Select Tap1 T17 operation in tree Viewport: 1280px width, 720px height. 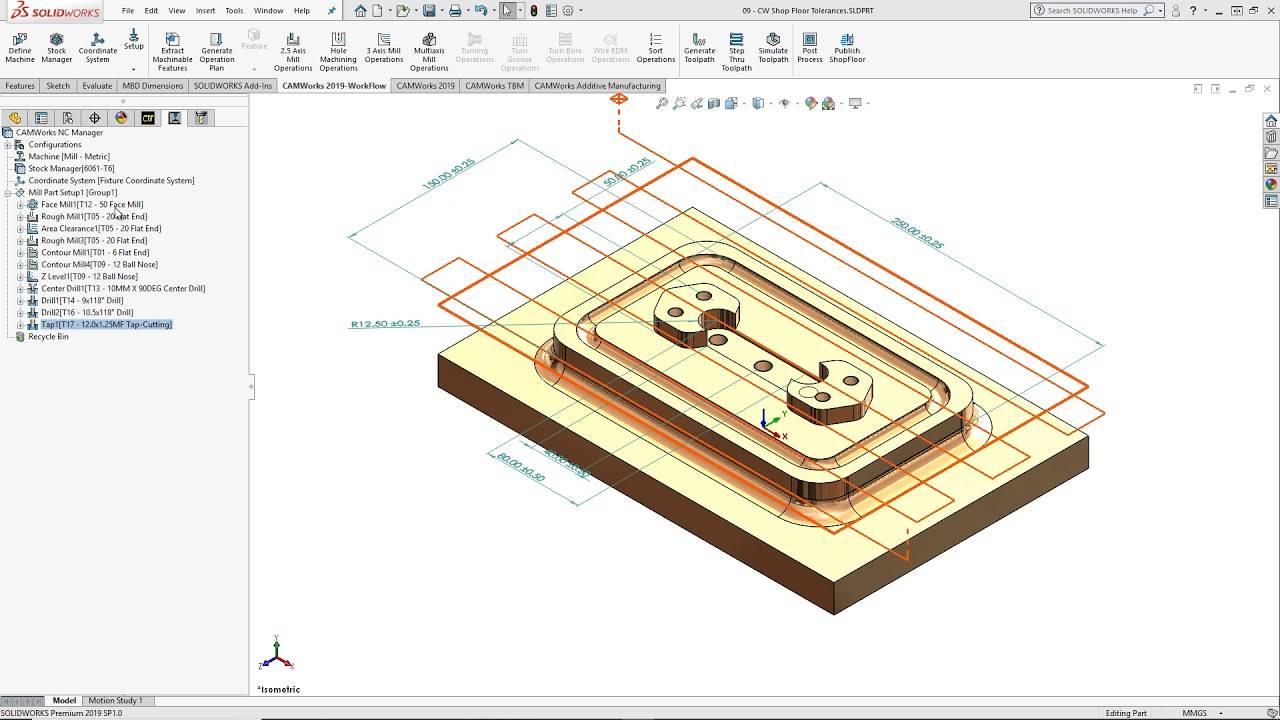coord(106,325)
